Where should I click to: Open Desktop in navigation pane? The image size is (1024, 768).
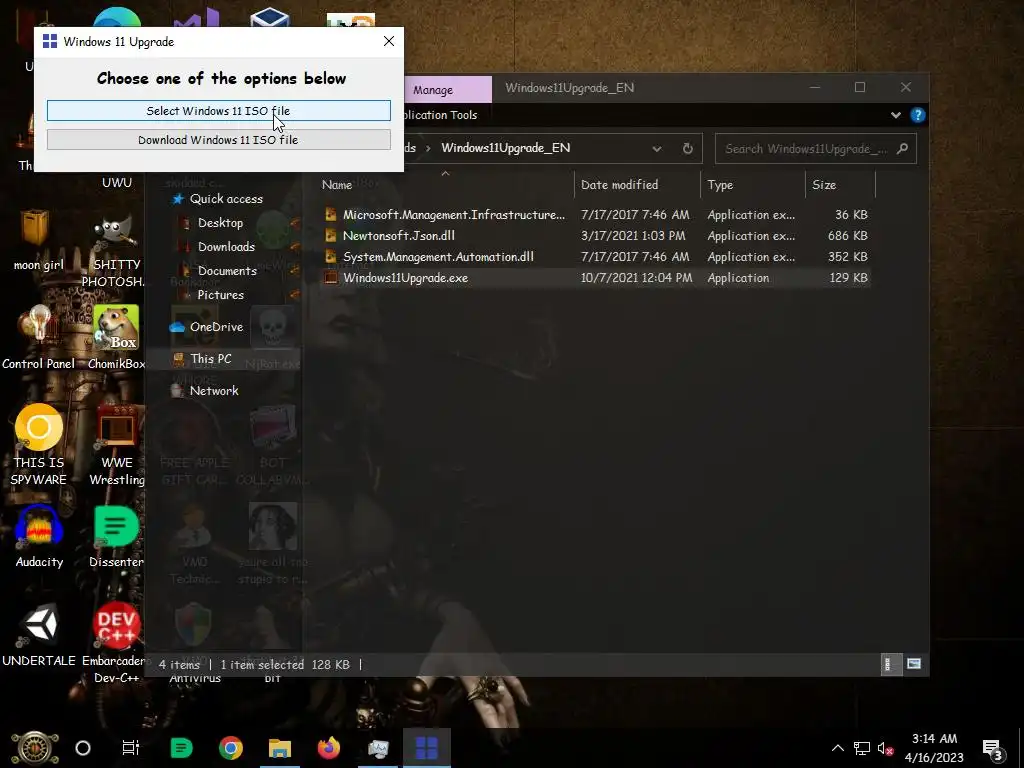220,223
